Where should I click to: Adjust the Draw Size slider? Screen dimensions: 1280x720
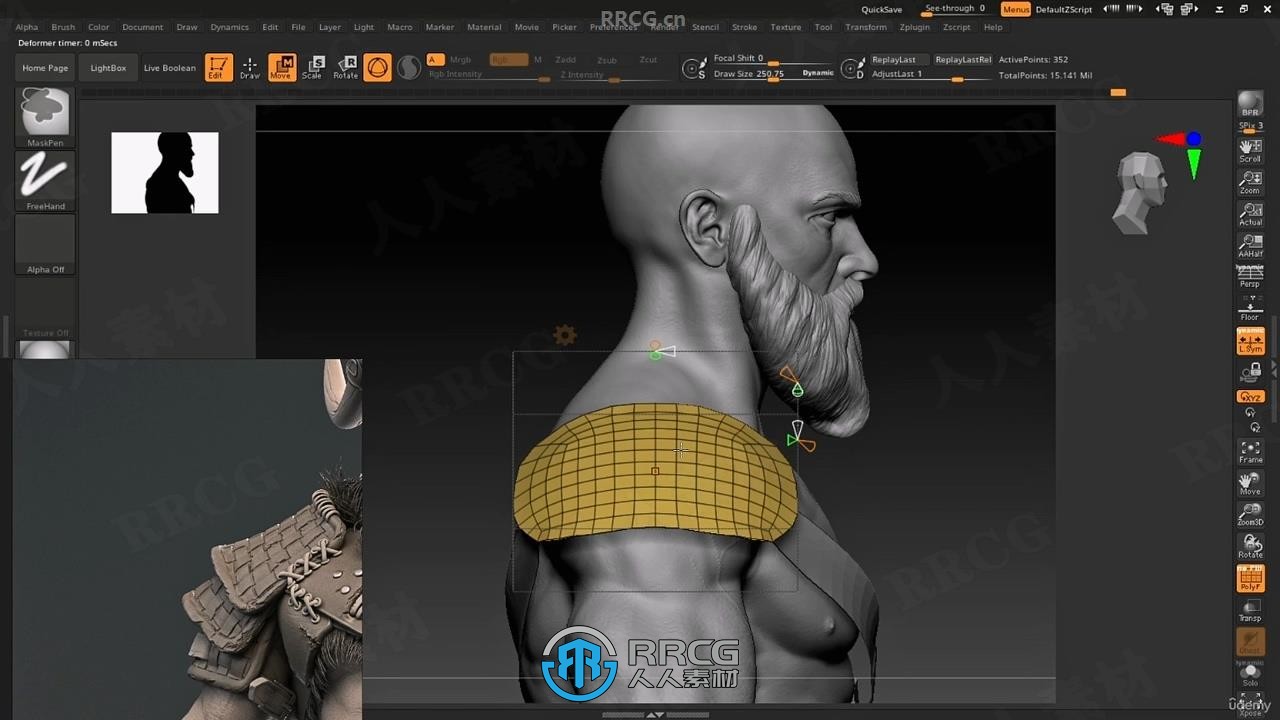tap(754, 74)
